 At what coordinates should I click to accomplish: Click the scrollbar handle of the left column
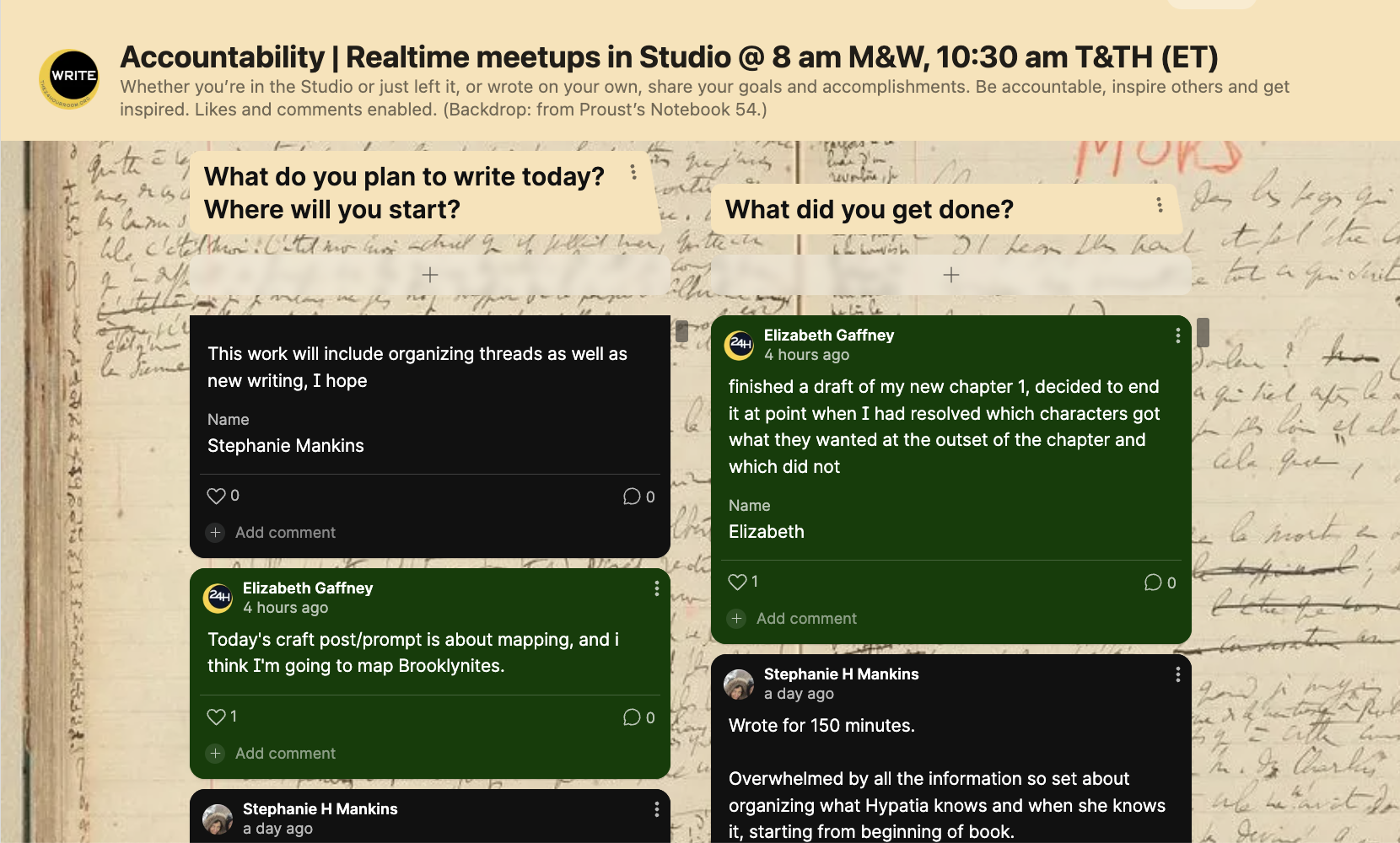[x=681, y=331]
